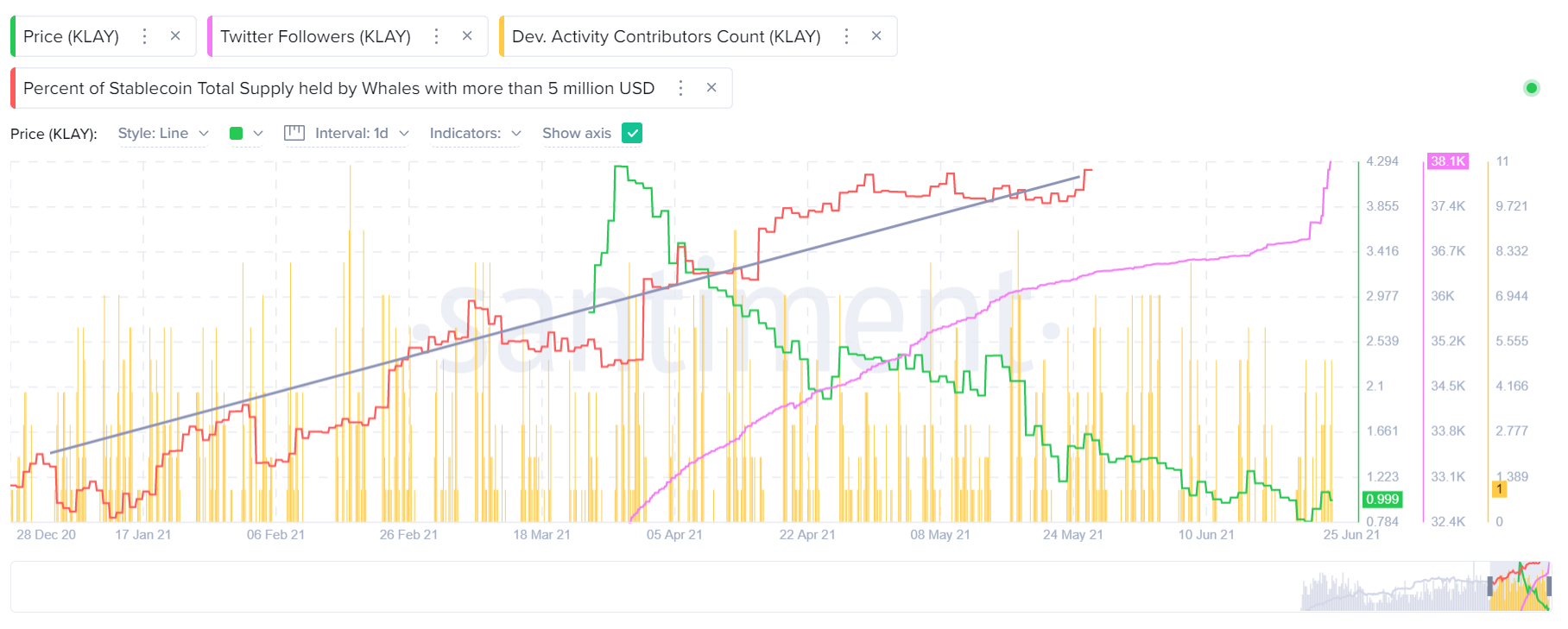This screenshot has width=1568, height=629.
Task: Select the stablecoin whales supply metric tab
Action: point(338,88)
